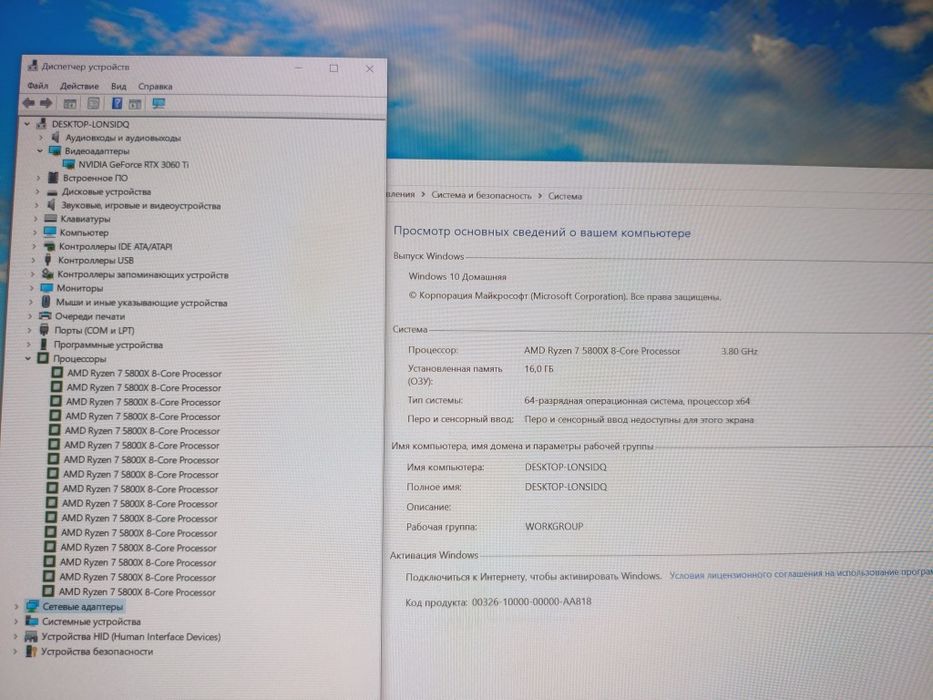Click the processor icon of Процессоры category
Screen dimensions: 933x700
click(x=42, y=358)
